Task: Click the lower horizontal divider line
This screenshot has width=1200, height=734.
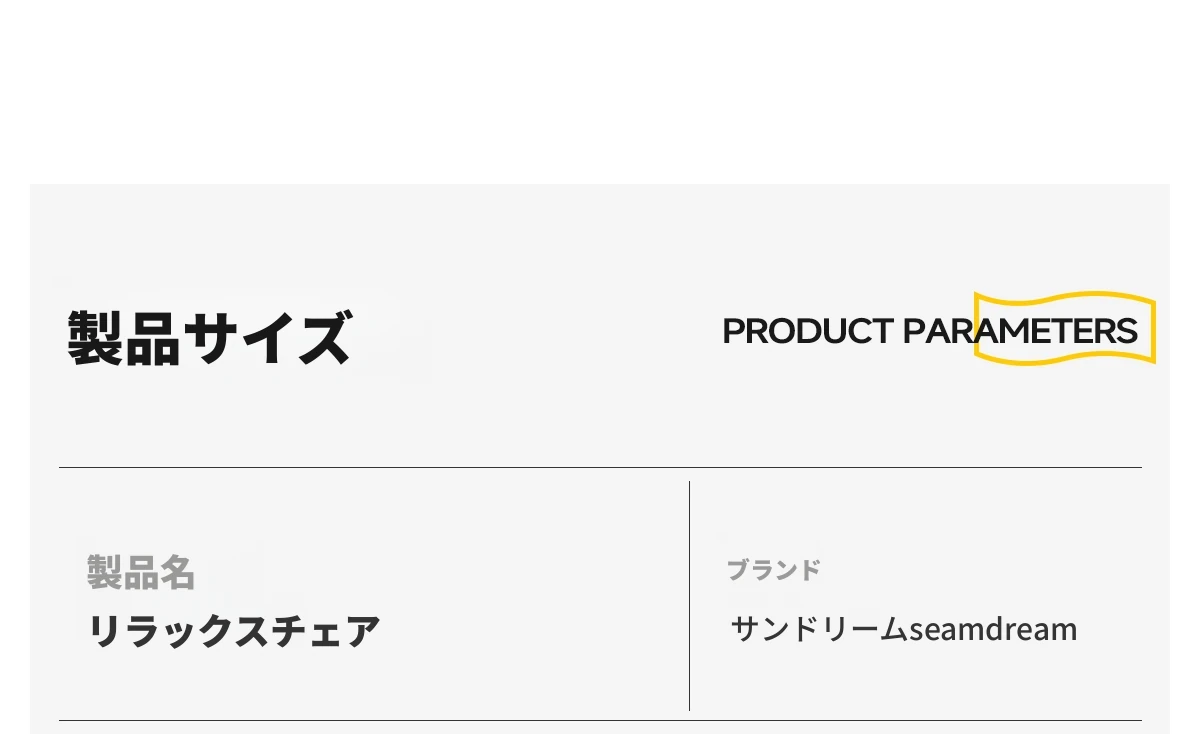Action: click(600, 720)
